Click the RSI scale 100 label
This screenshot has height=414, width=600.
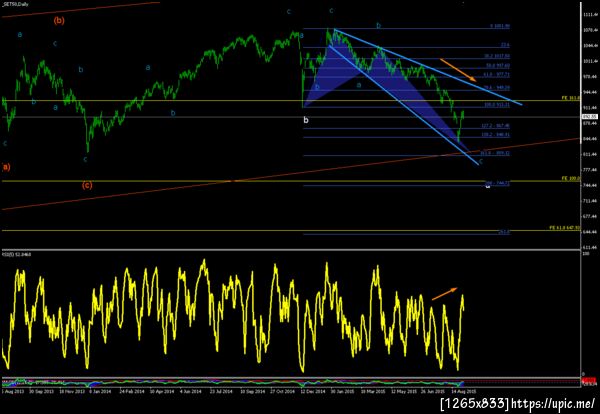[x=585, y=254]
